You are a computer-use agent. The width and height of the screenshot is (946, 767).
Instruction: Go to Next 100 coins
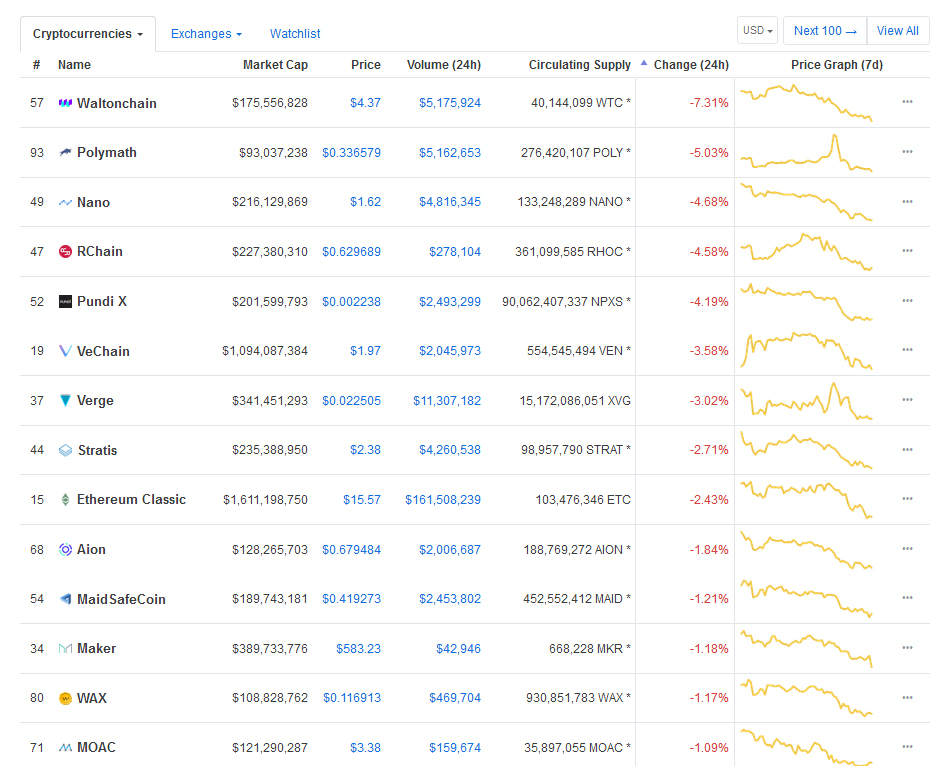(825, 31)
